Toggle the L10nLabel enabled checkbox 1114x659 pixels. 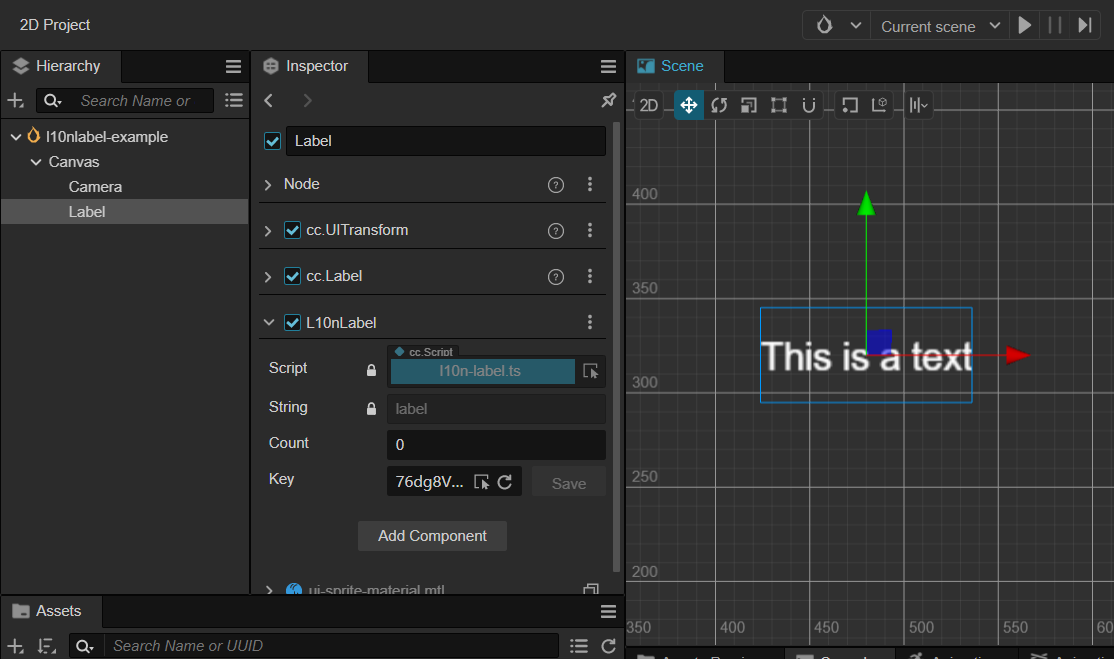point(292,322)
